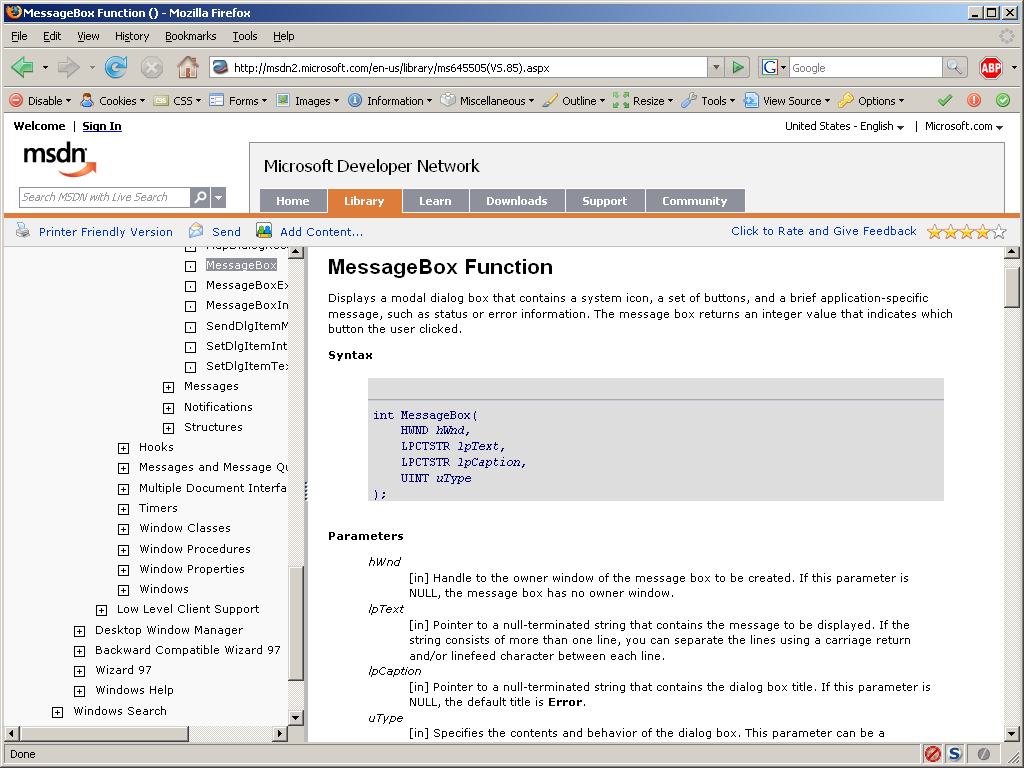
Task: Click the Sign In link
Action: [x=102, y=126]
